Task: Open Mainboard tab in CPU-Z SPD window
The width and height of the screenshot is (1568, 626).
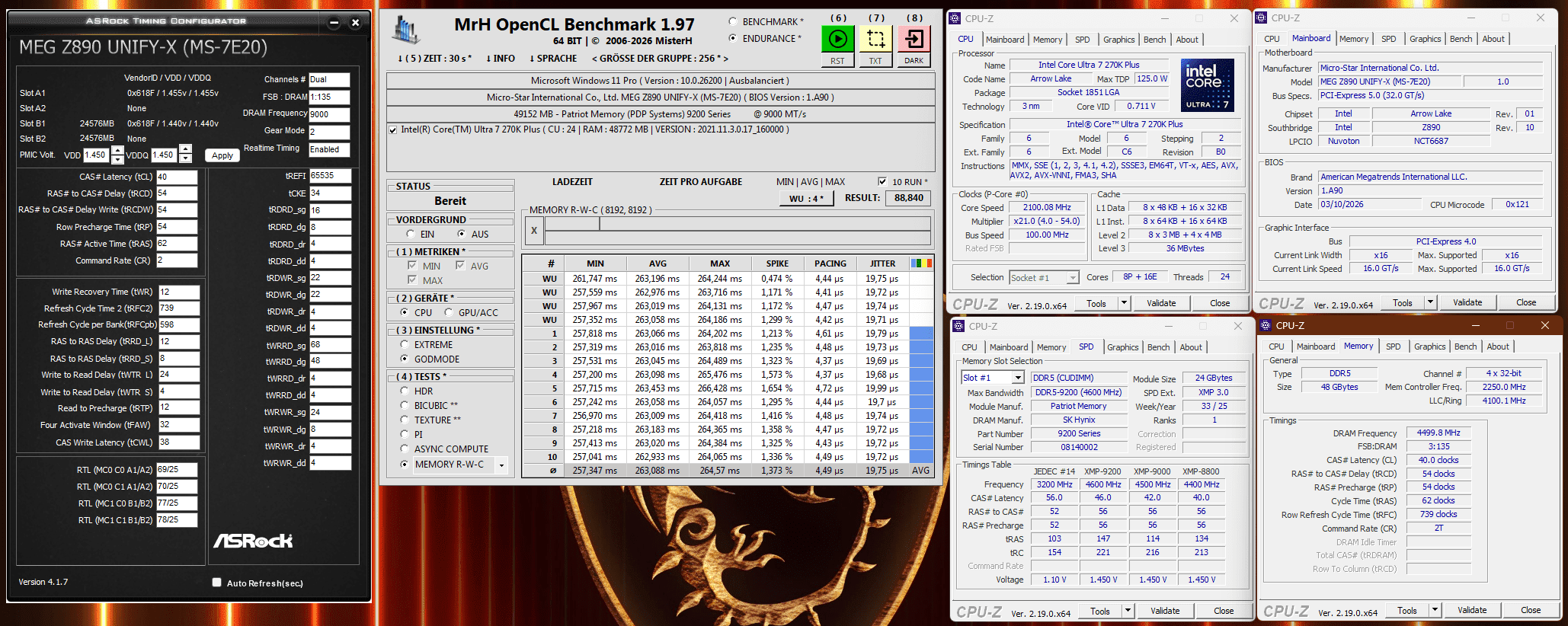Action: point(1009,347)
